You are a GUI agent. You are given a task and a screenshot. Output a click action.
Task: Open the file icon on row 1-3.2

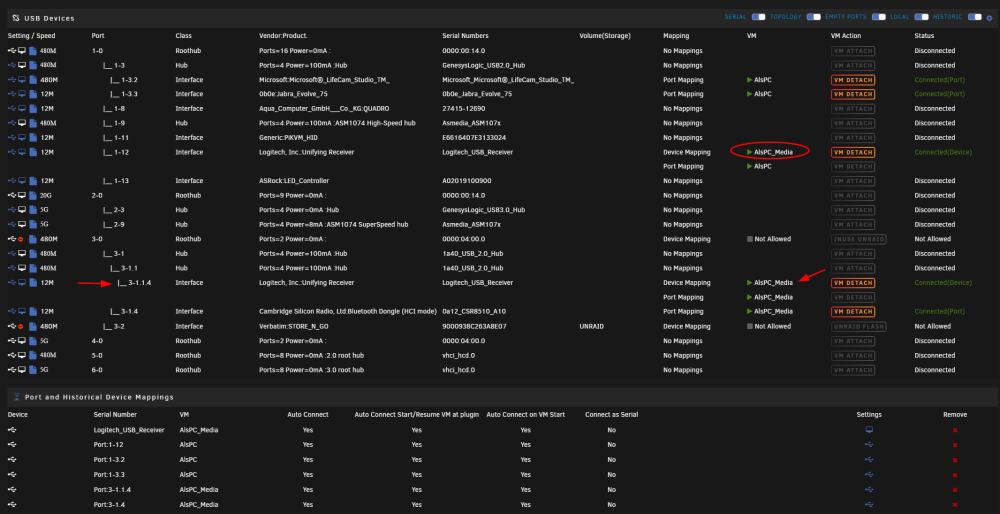pyautogui.click(x=33, y=80)
